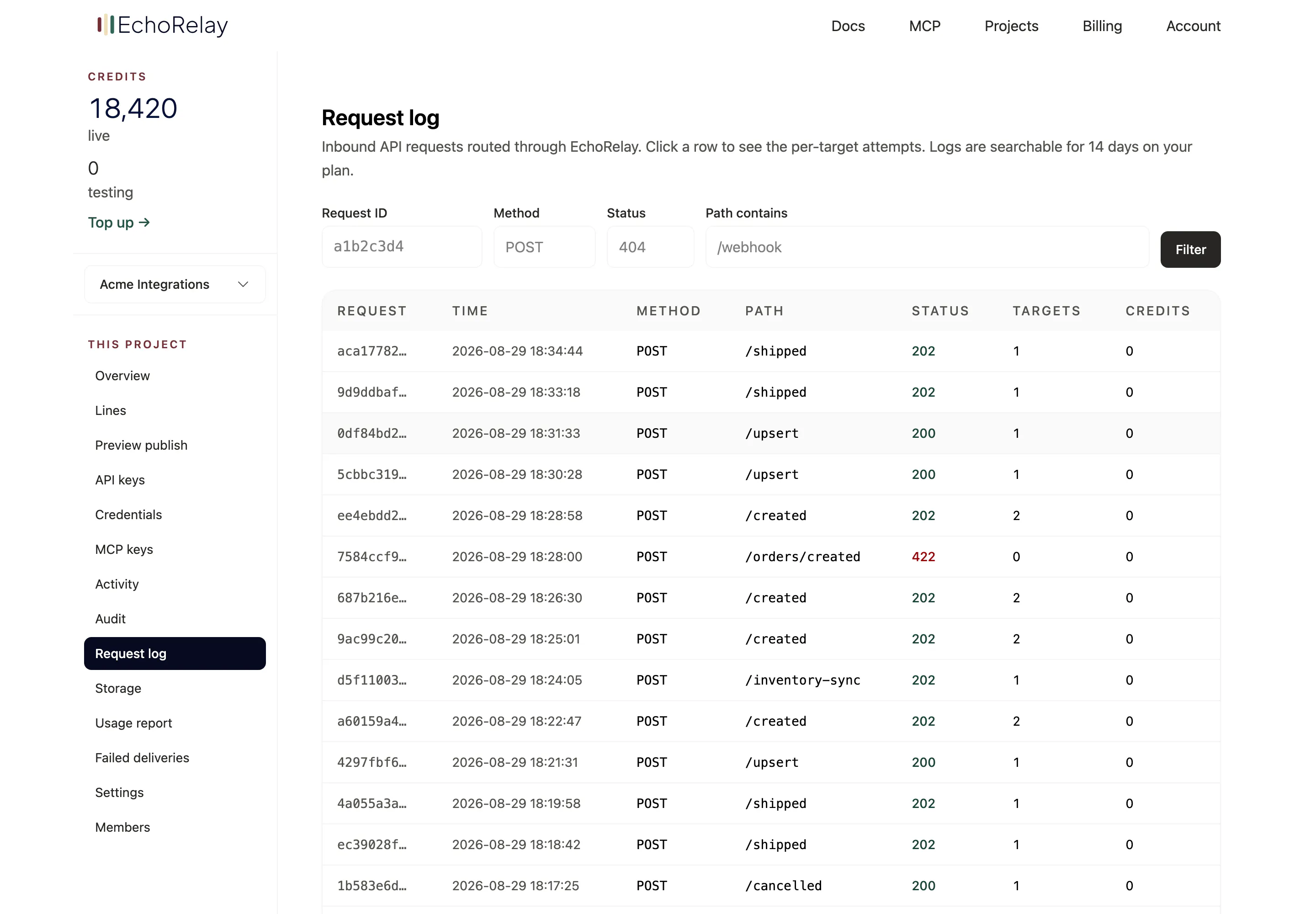Open the Activity sidebar item
This screenshot has height=914, width=1316.
(175, 584)
